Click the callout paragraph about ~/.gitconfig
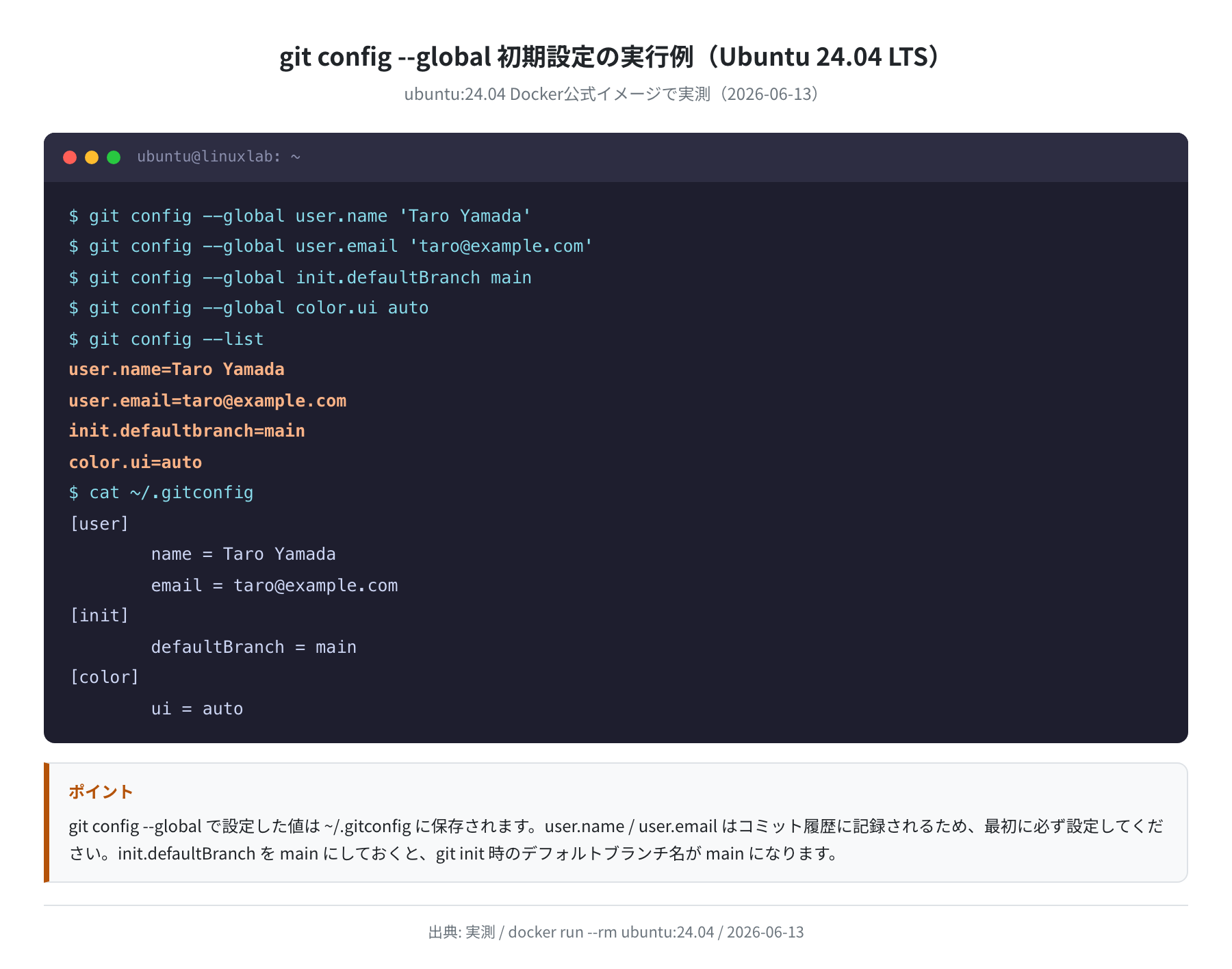Image resolution: width=1232 pixels, height=969 pixels. (x=616, y=840)
